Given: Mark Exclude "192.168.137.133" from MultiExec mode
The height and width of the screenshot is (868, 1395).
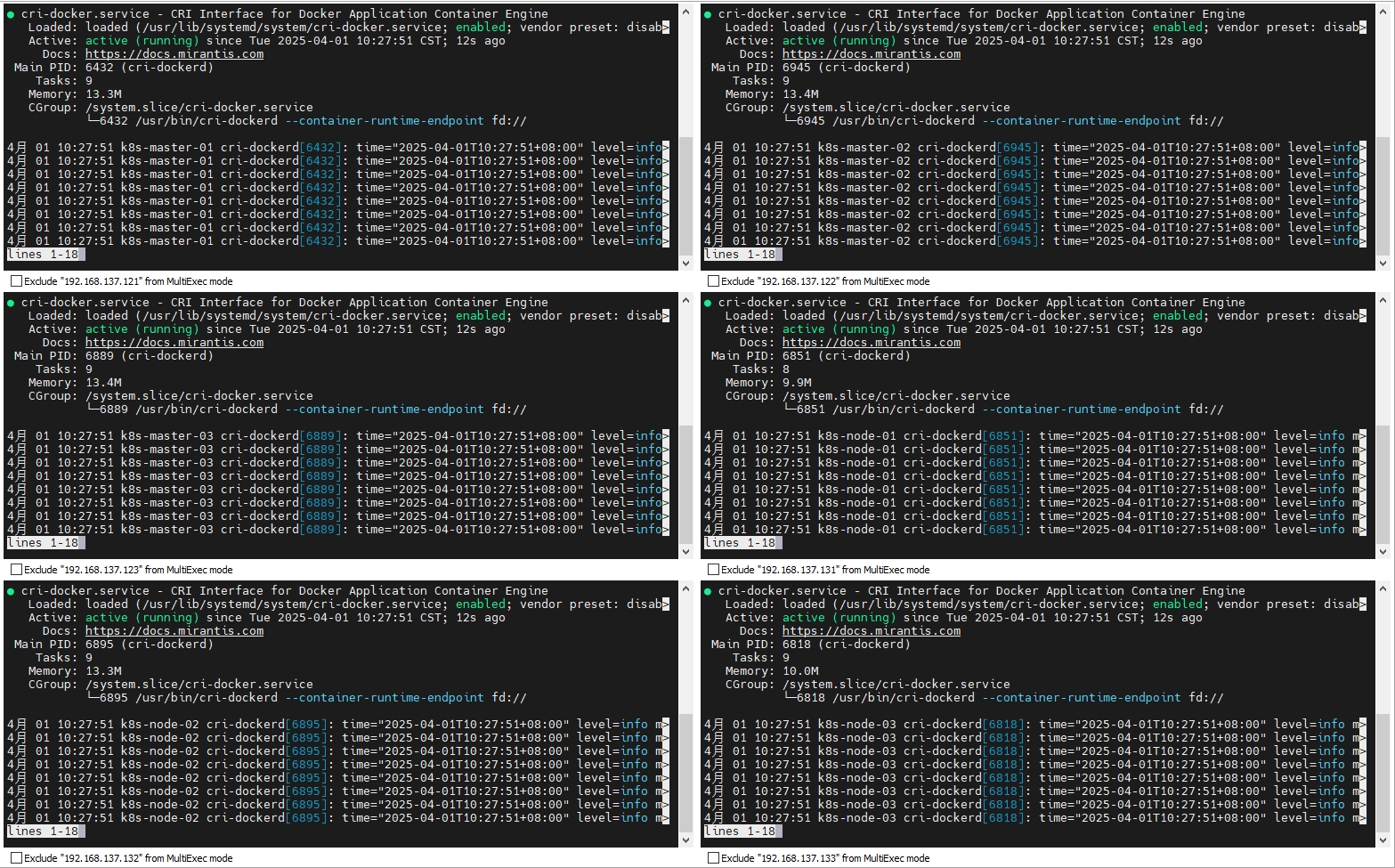Looking at the screenshot, I should pyautogui.click(x=713, y=858).
